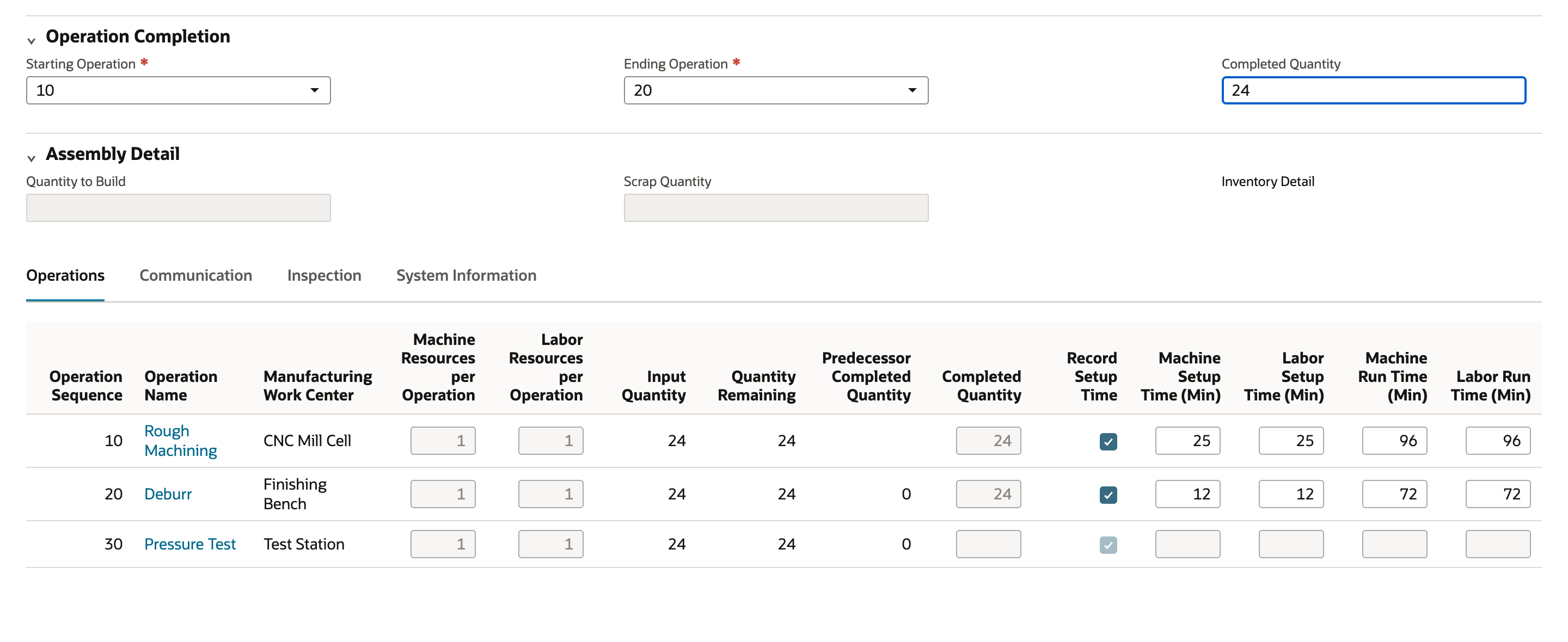Click Completed Quantity field for Deburr row
Viewport: 1568px width, 642px height.
[x=989, y=494]
